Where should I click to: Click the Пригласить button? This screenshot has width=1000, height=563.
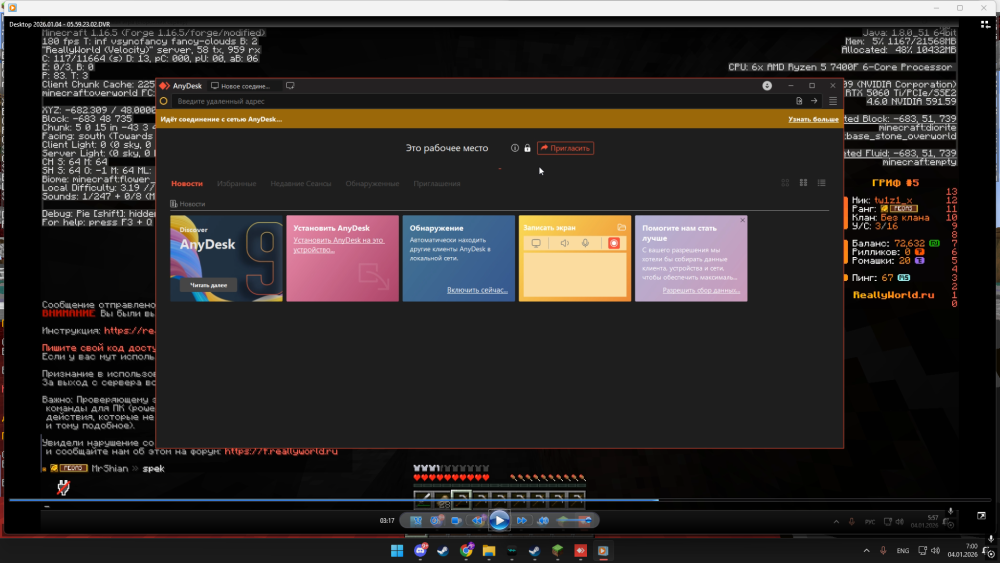click(566, 148)
